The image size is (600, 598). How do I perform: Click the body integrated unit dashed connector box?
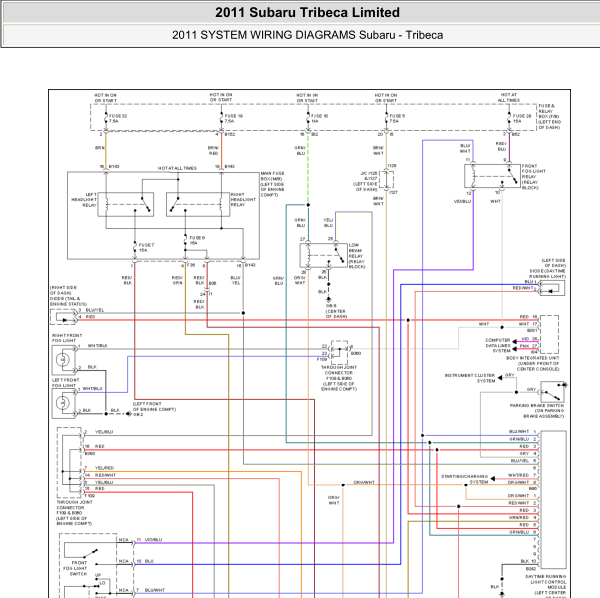(549, 334)
